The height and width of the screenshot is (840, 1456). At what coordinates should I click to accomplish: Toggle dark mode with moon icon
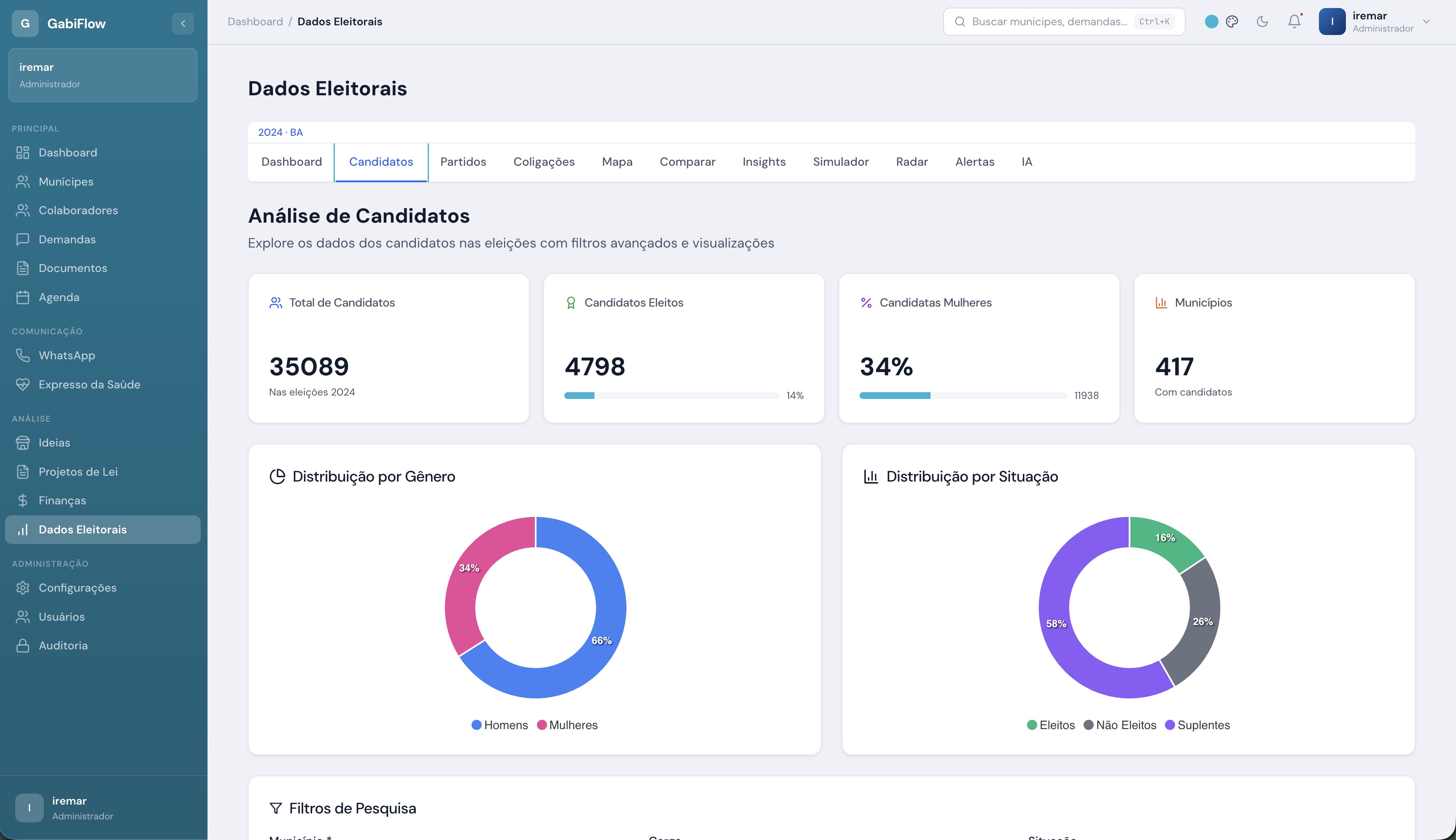[x=1262, y=22]
